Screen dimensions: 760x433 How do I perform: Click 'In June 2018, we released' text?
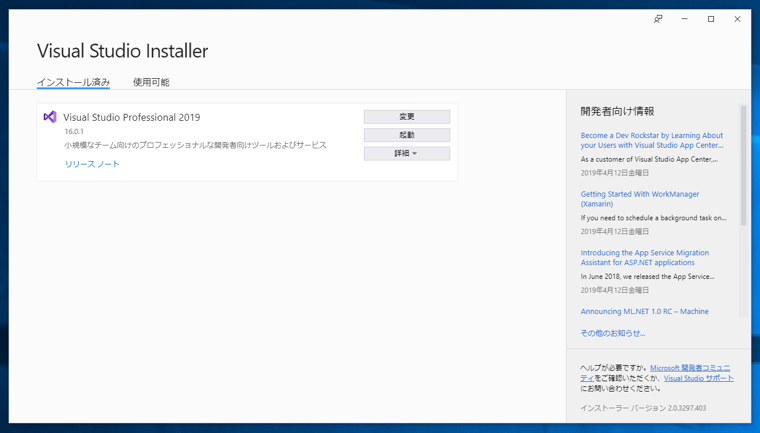tap(648, 276)
